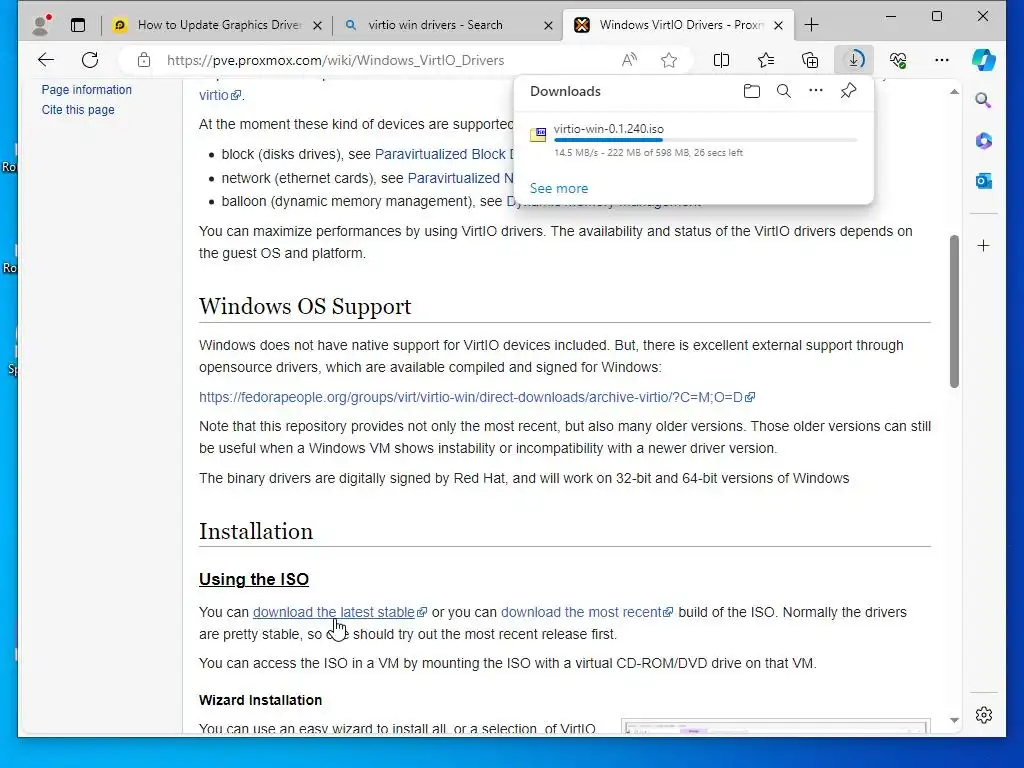
Task: Open downloads folder in Downloads panel
Action: (x=752, y=91)
